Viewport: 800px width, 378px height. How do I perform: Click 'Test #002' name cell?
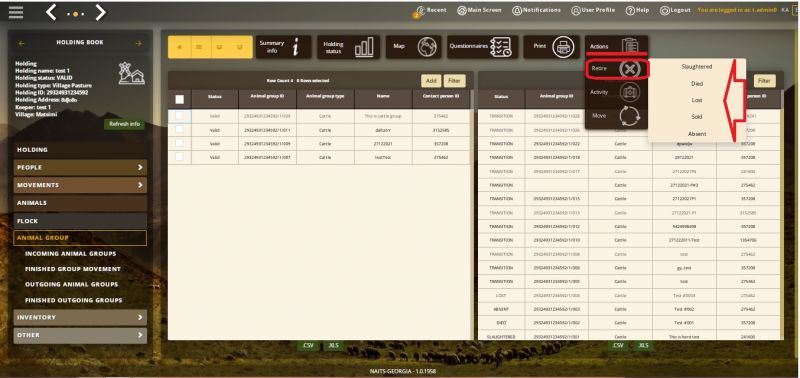click(685, 309)
